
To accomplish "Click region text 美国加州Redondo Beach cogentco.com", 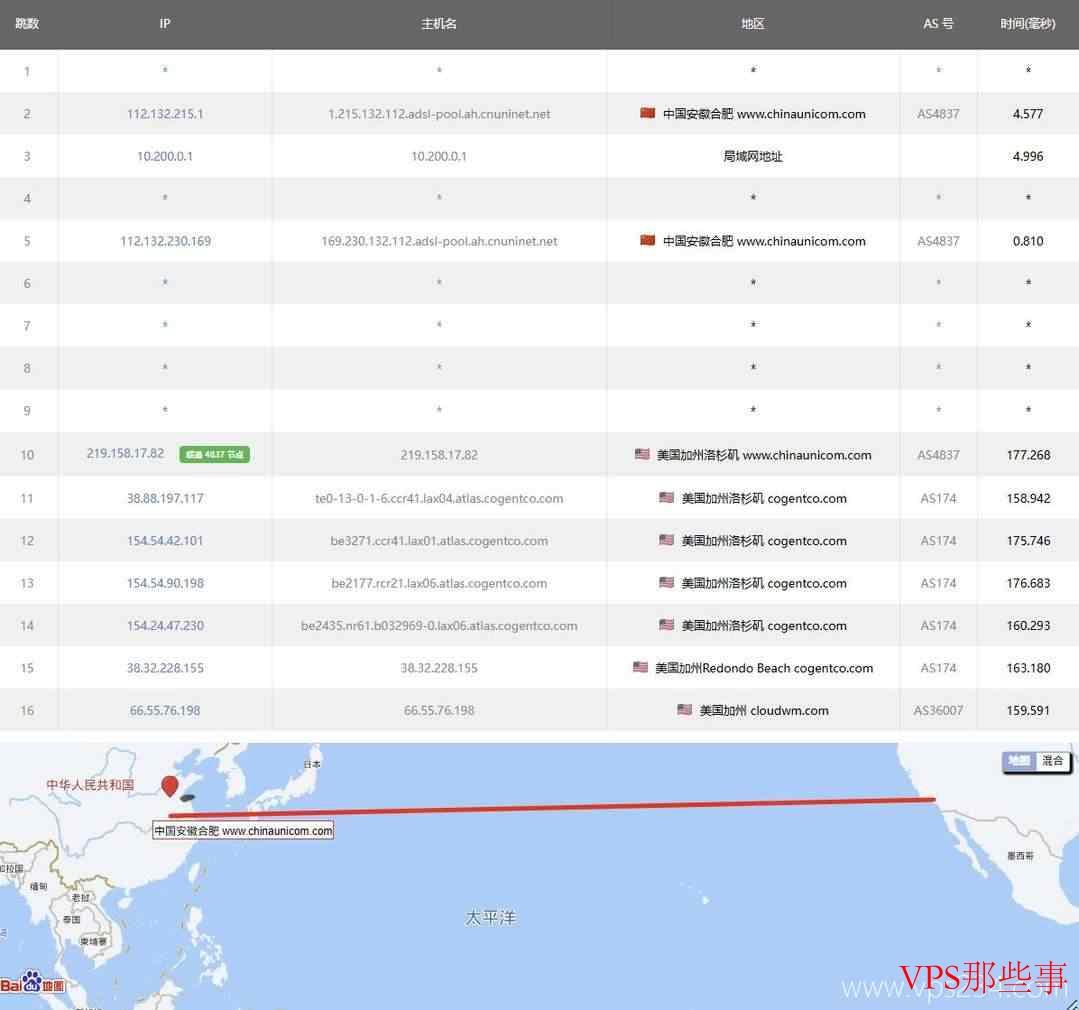I will point(764,667).
